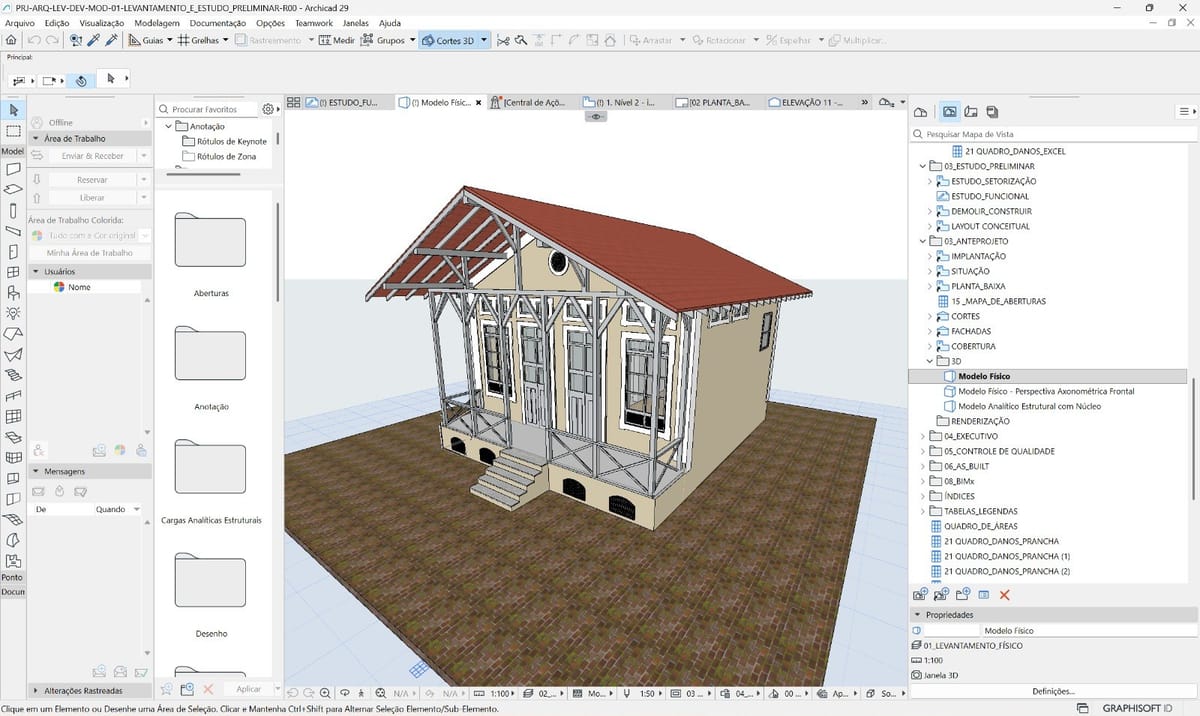Open the Arquivo menu
This screenshot has width=1200, height=716.
pos(20,22)
